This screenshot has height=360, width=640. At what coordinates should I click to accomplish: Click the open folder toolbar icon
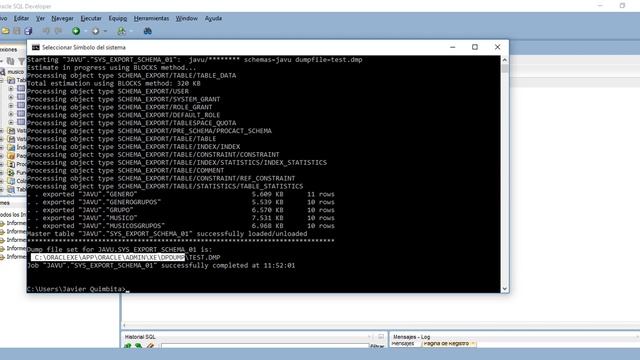click(x=5, y=31)
